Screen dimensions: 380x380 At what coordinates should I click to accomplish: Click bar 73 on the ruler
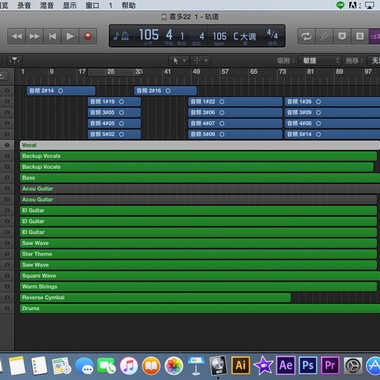tap(282, 71)
